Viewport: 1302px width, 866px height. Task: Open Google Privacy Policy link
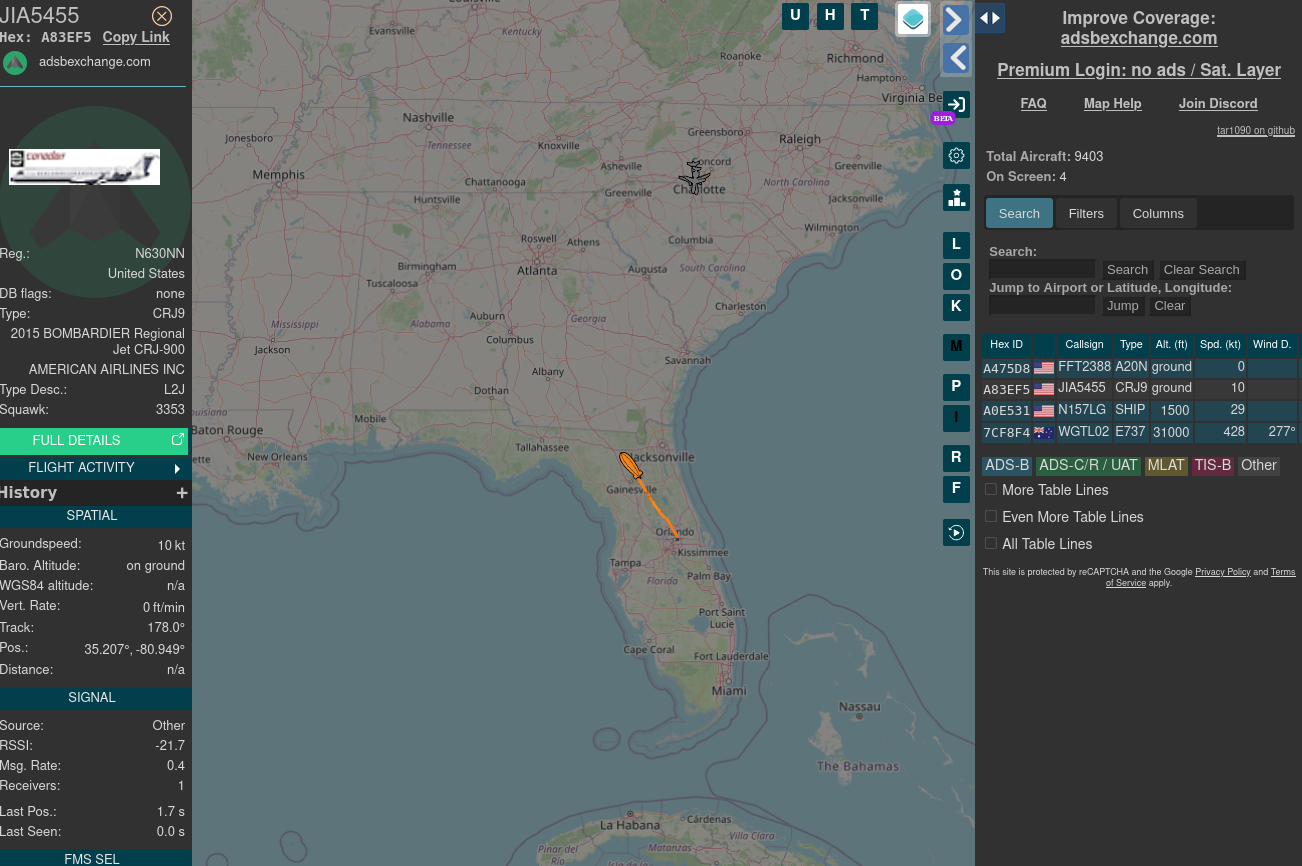pyautogui.click(x=1223, y=572)
